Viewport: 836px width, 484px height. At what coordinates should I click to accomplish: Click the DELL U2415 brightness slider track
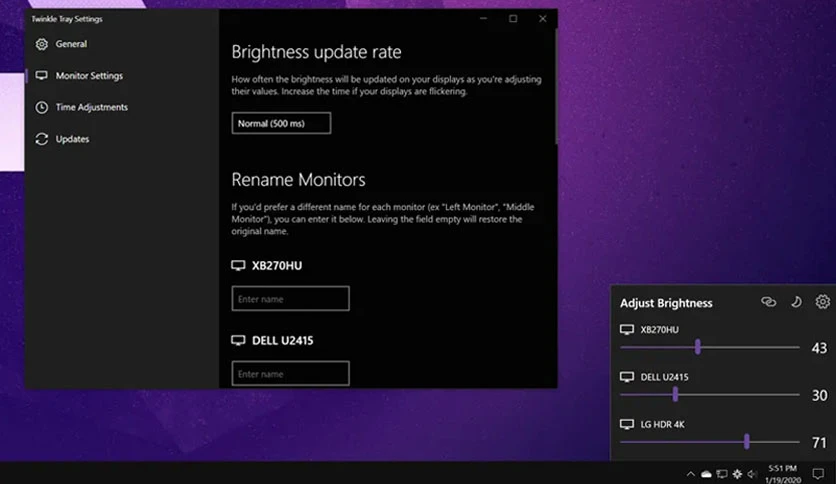[710, 394]
